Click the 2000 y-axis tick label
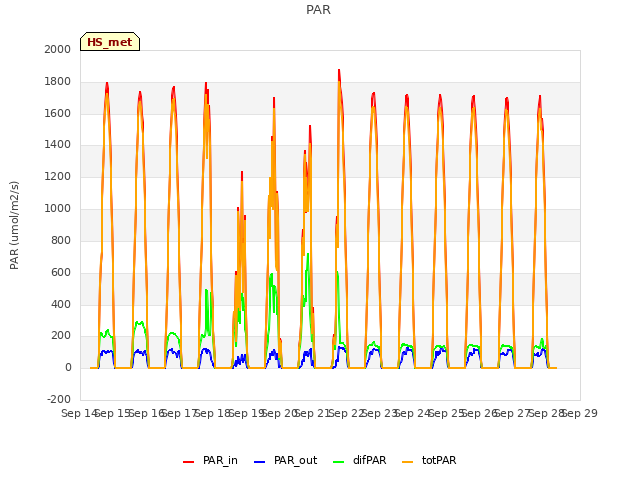This screenshot has width=640, height=480. click(x=58, y=49)
